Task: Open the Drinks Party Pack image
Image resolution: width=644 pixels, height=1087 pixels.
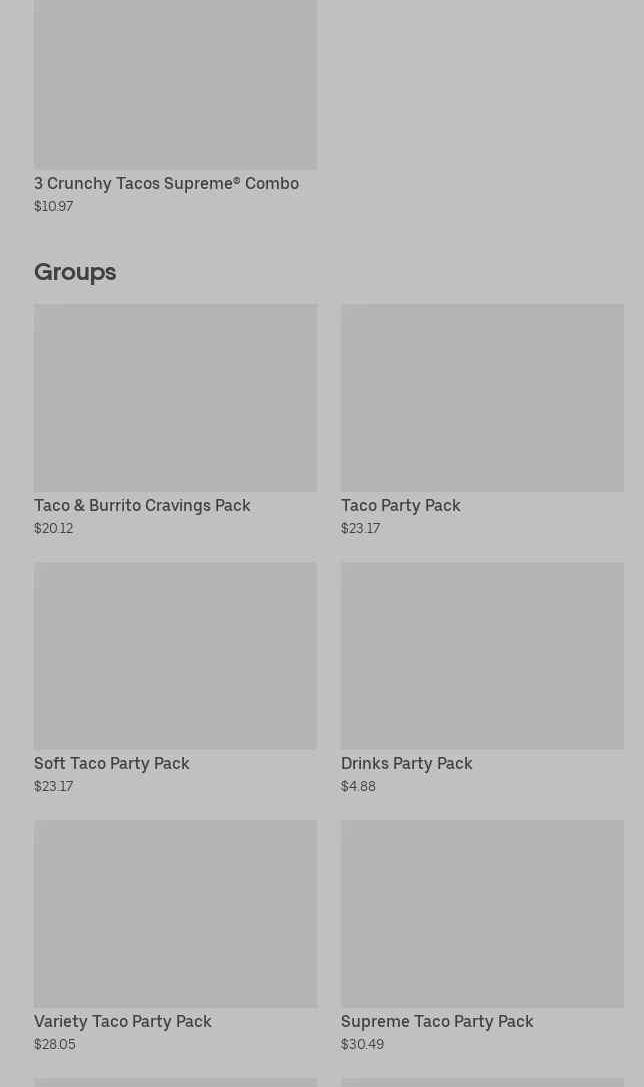Action: [x=482, y=655]
